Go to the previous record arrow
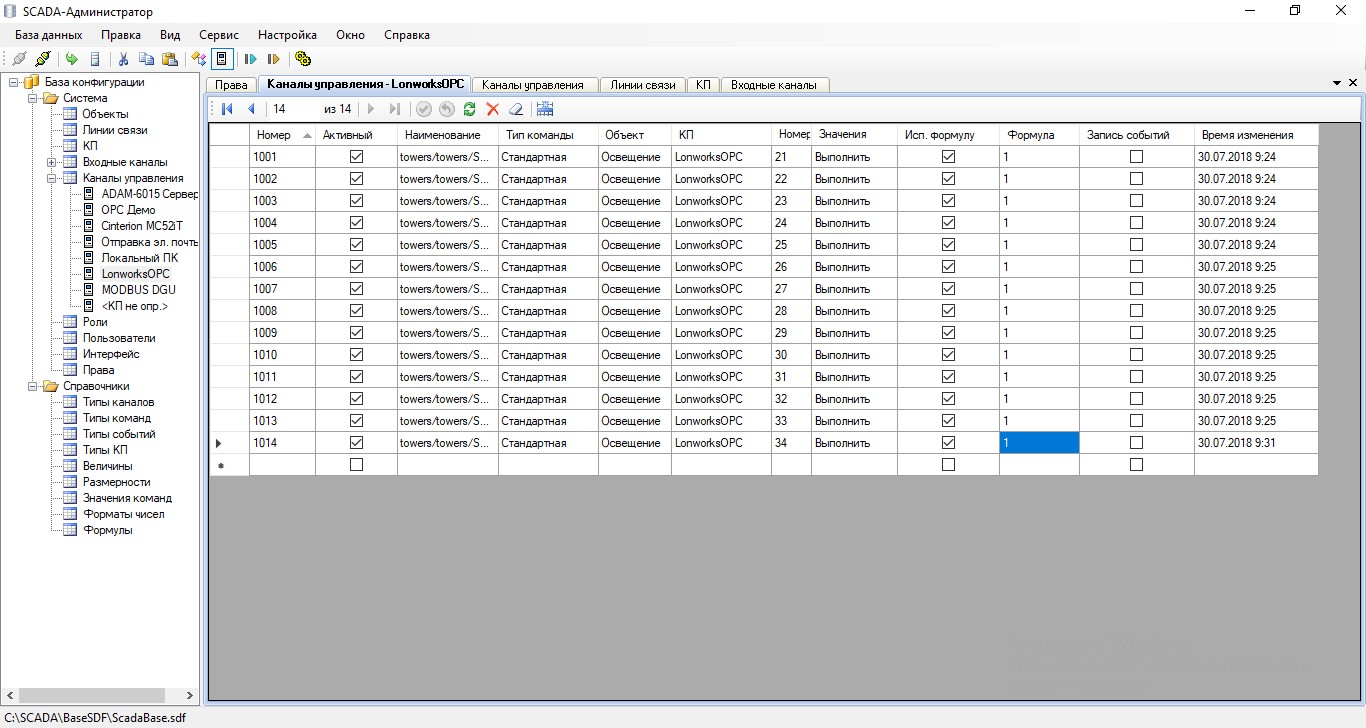Screen dimensions: 1366x728 coord(251,109)
